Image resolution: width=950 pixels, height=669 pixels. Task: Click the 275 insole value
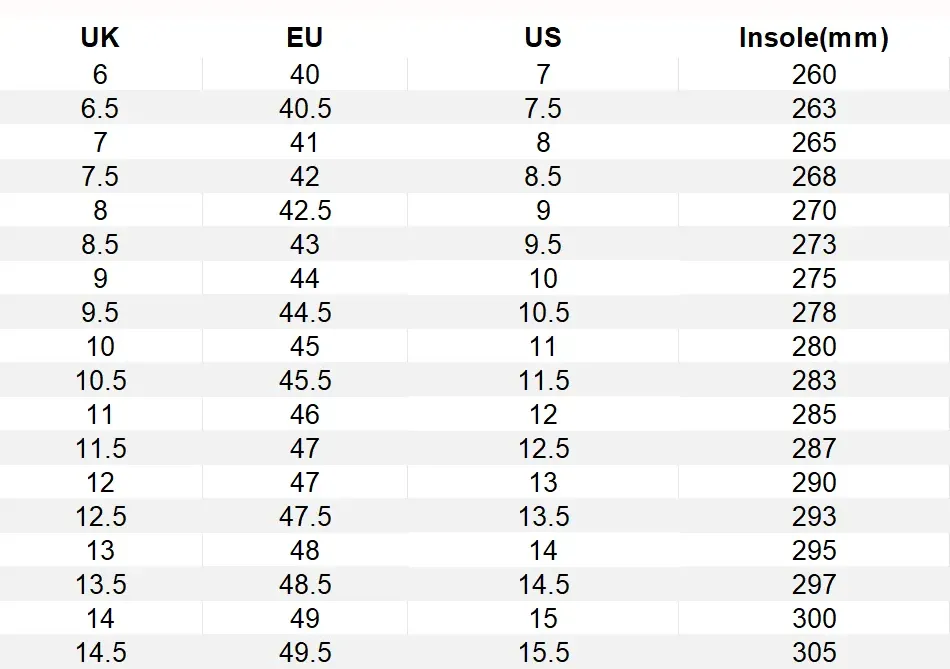[x=813, y=278]
